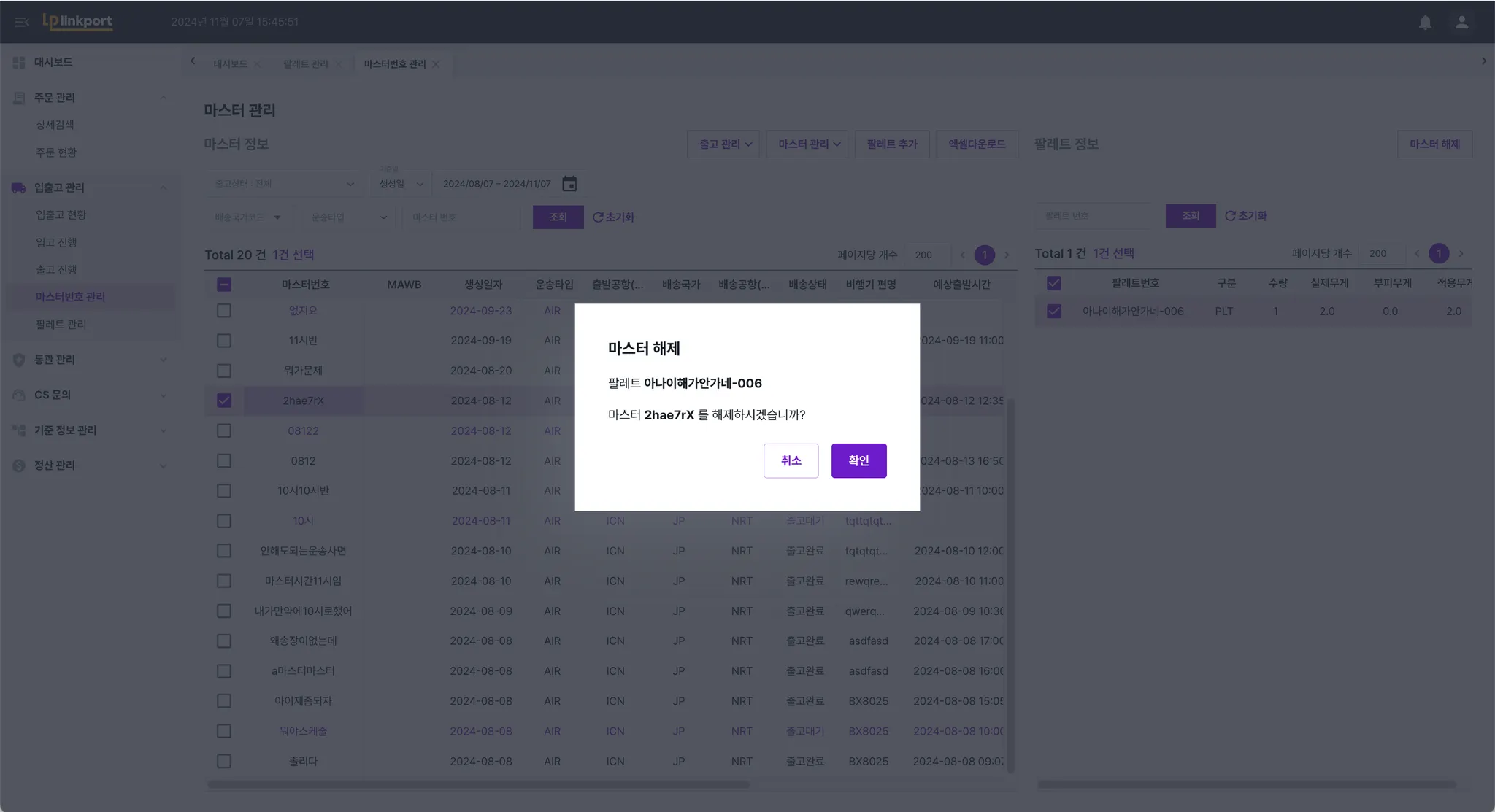Click the 입출고 관리 truck icon

point(19,188)
